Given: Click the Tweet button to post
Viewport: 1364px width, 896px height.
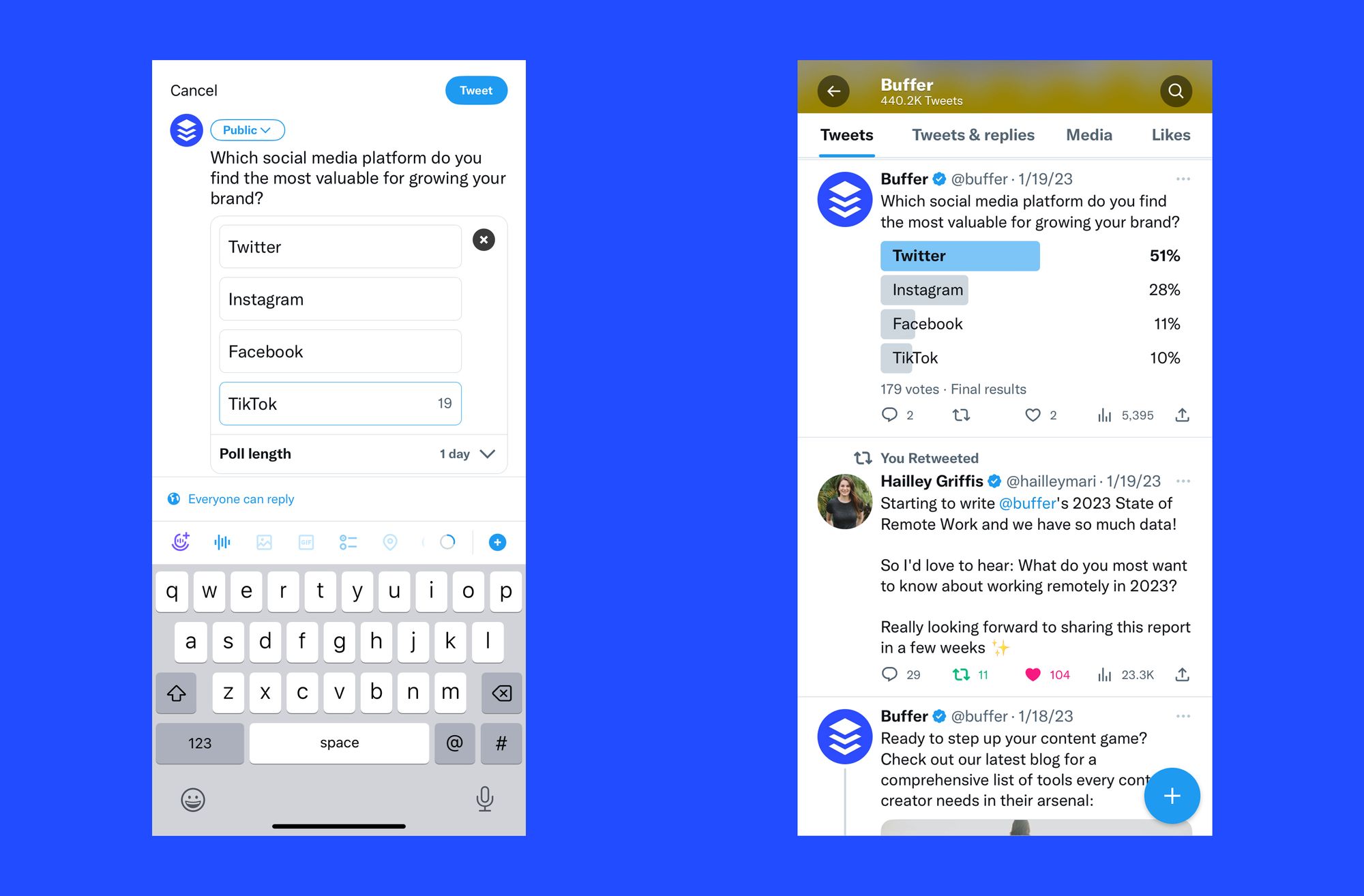Looking at the screenshot, I should click(x=477, y=91).
